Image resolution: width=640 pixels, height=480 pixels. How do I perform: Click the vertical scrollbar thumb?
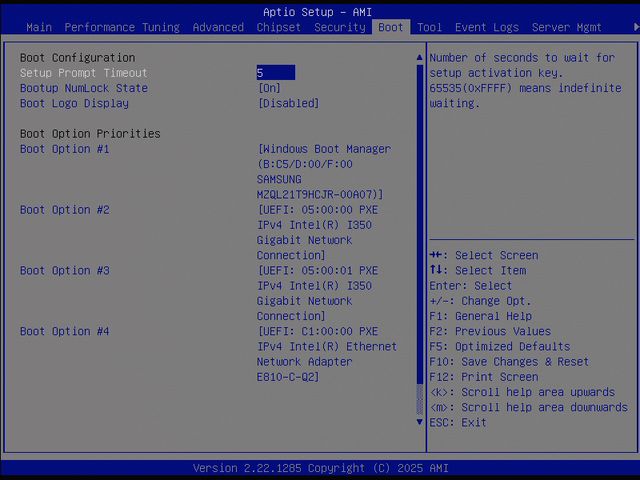point(420,224)
